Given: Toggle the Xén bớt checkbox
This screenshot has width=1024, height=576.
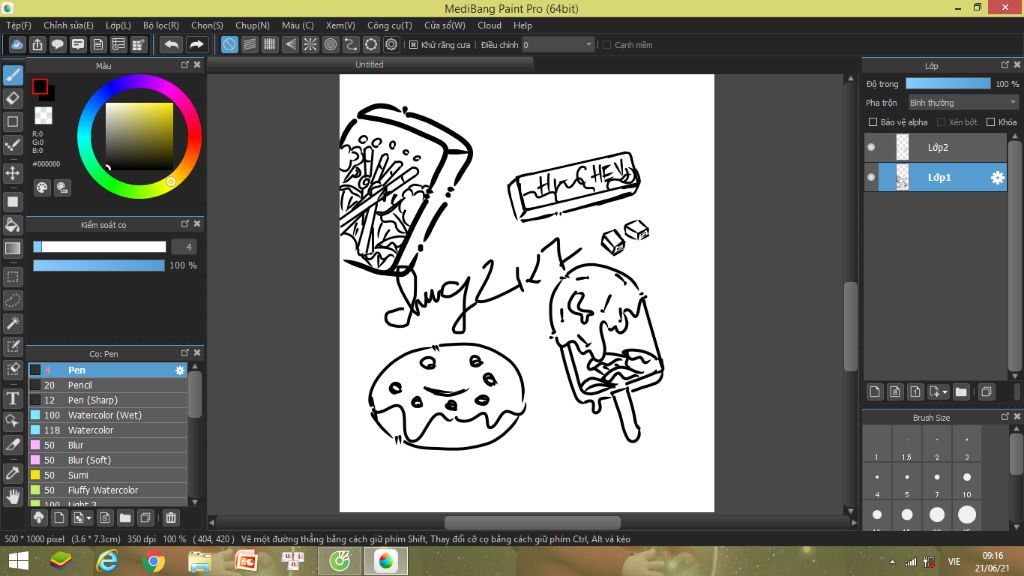Looking at the screenshot, I should click(941, 122).
